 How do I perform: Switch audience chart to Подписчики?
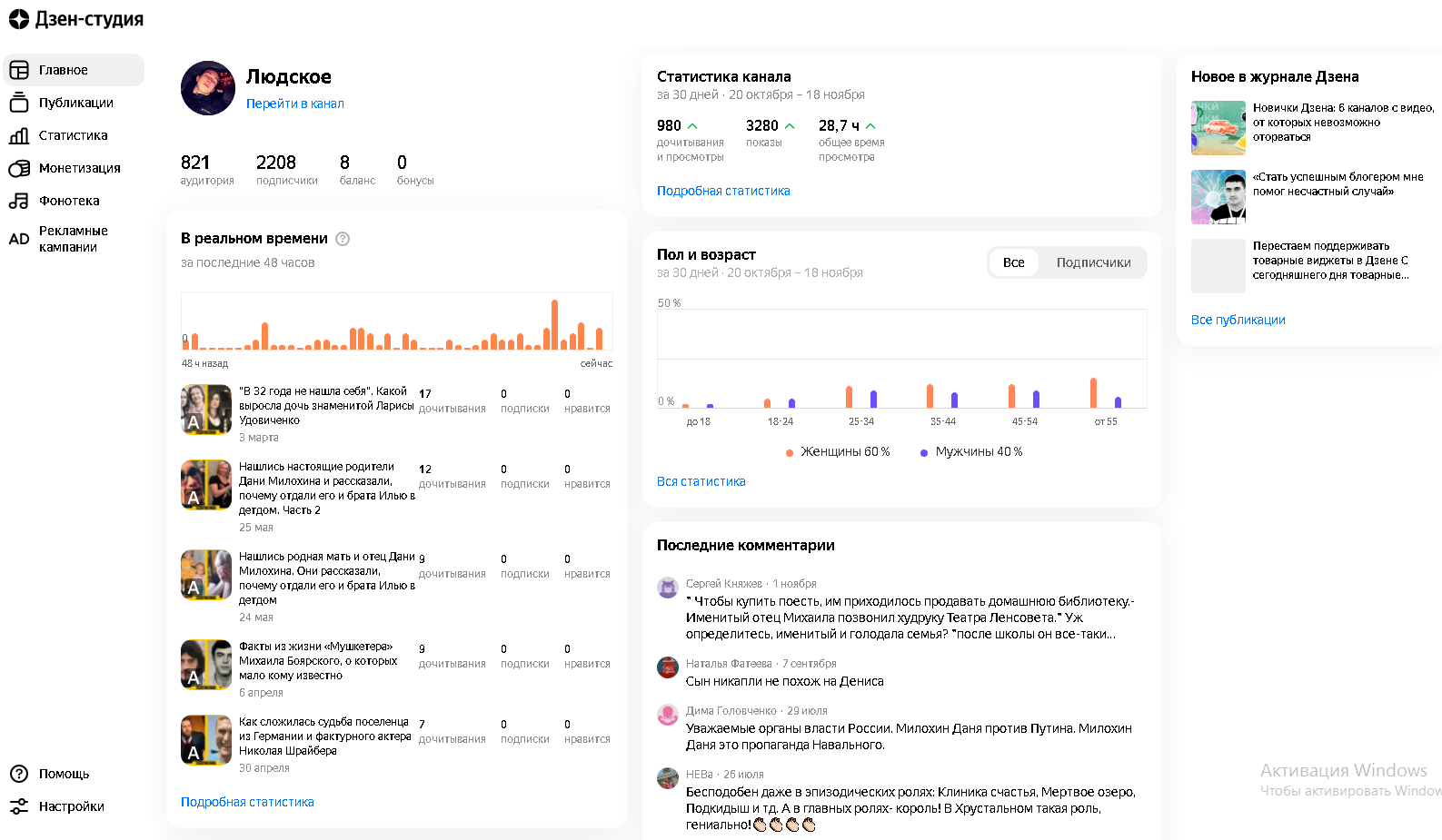[x=1093, y=262]
